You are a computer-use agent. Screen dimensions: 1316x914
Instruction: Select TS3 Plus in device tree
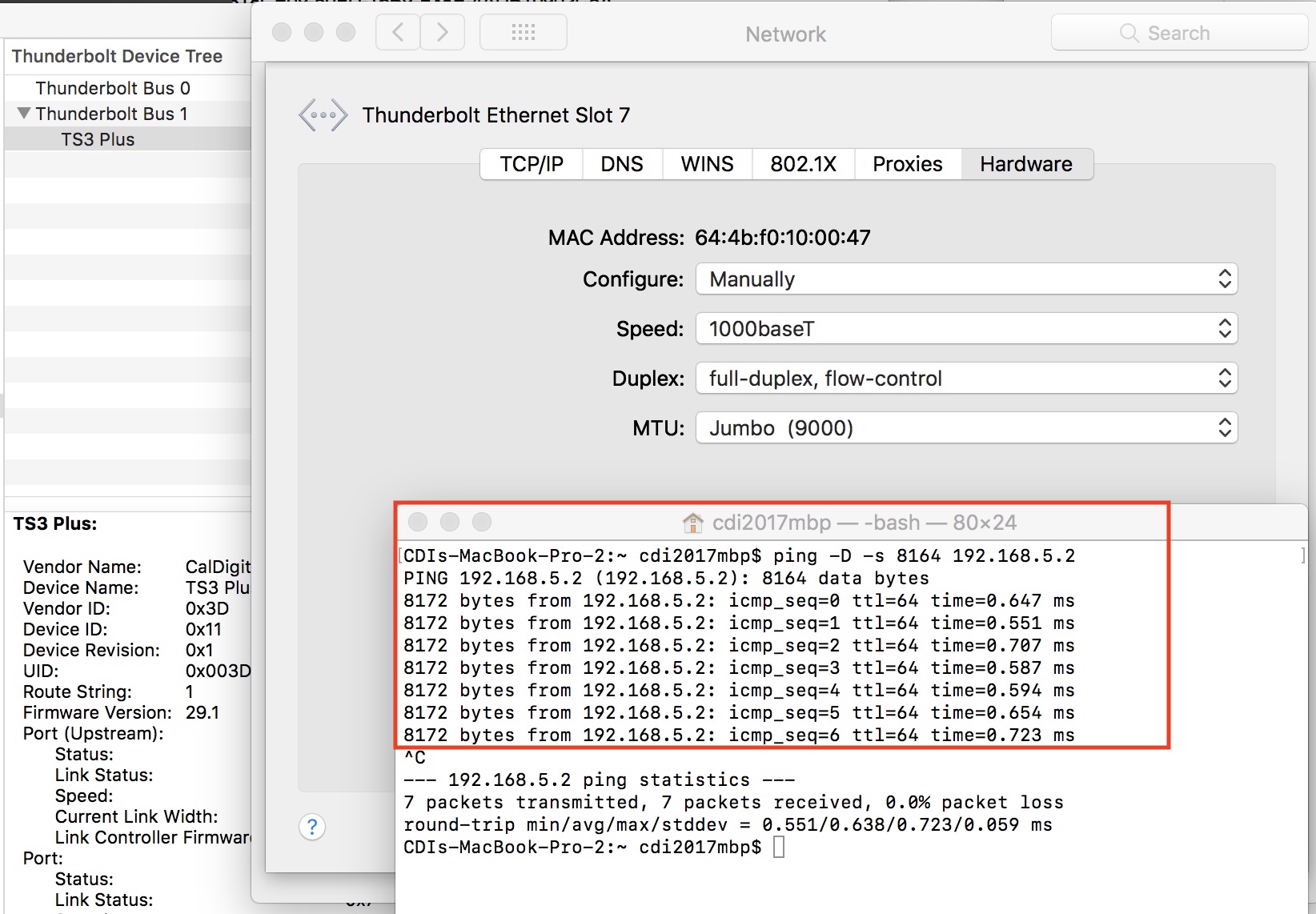pos(128,139)
